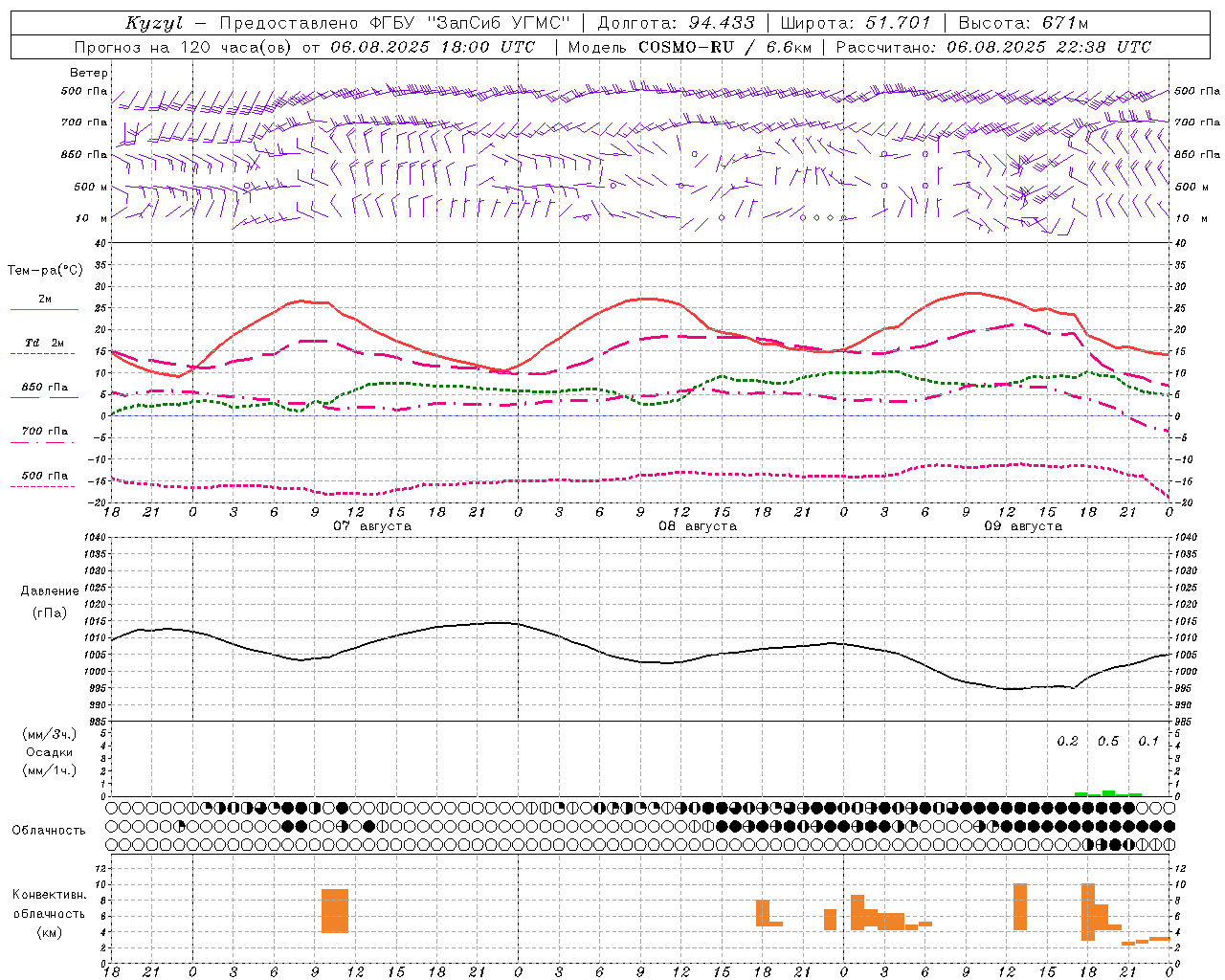
Task: Click the ФГБУ "ЗапСиб УГМС" provider text
Action: pyautogui.click(x=470, y=23)
